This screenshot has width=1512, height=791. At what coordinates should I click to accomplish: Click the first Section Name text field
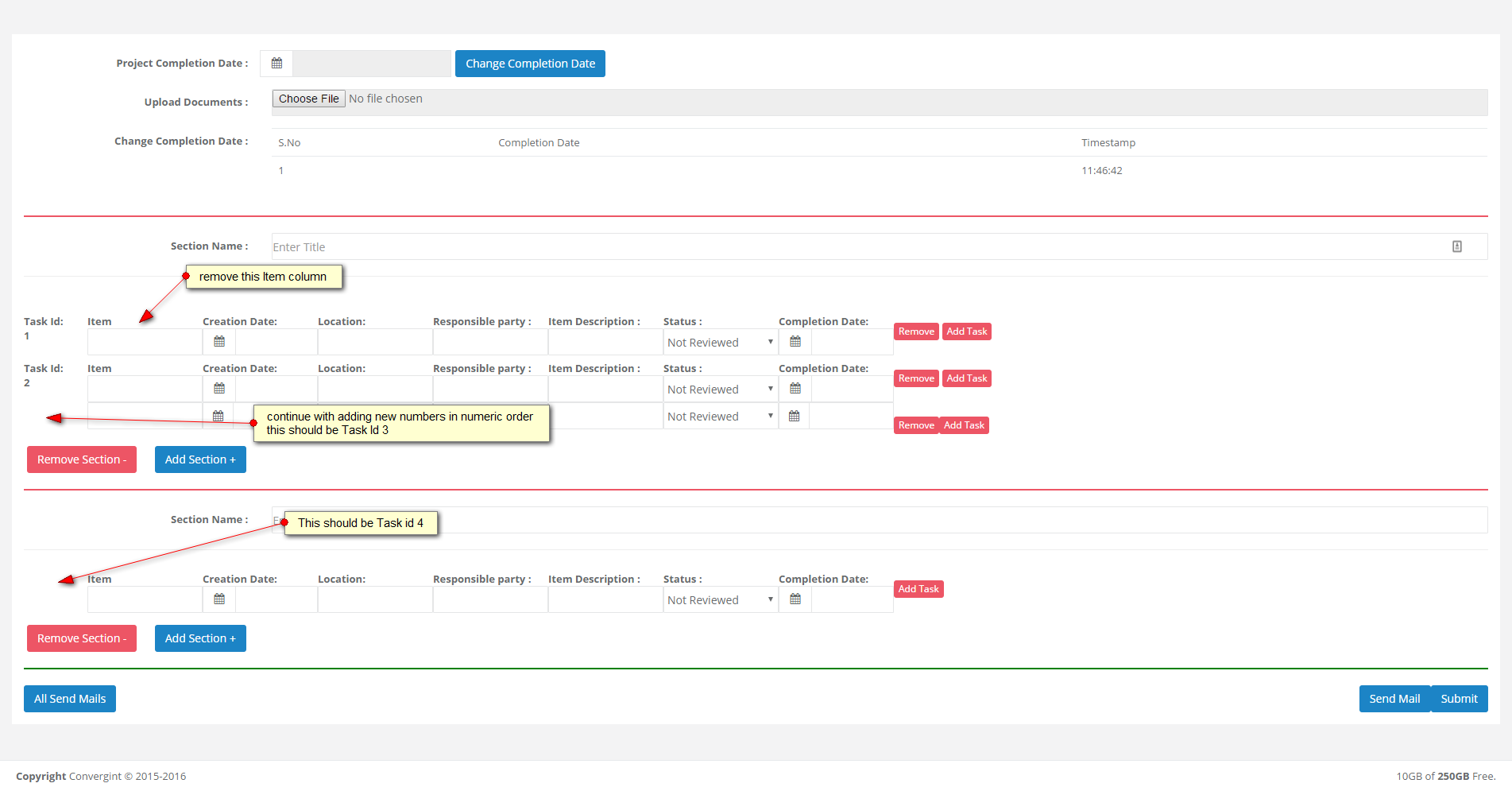[x=858, y=247]
